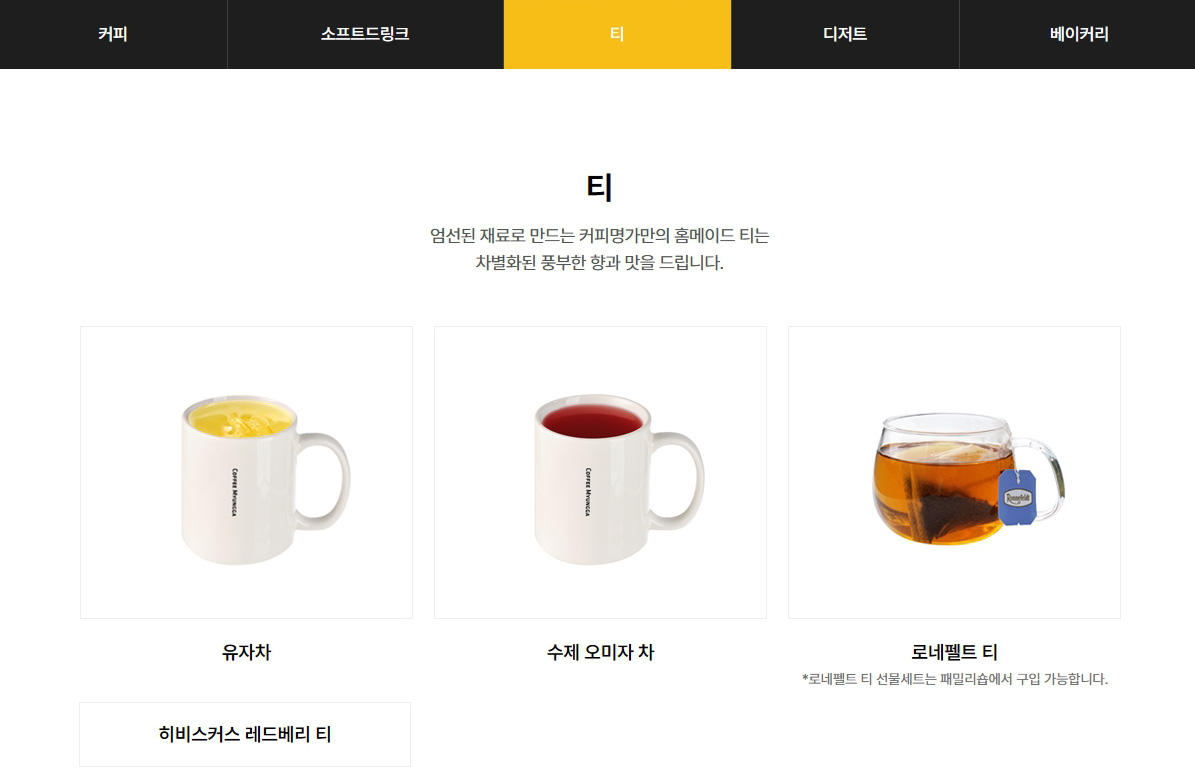
Task: Click the Coffee Myungga logo on red tea mug
Action: (x=588, y=492)
